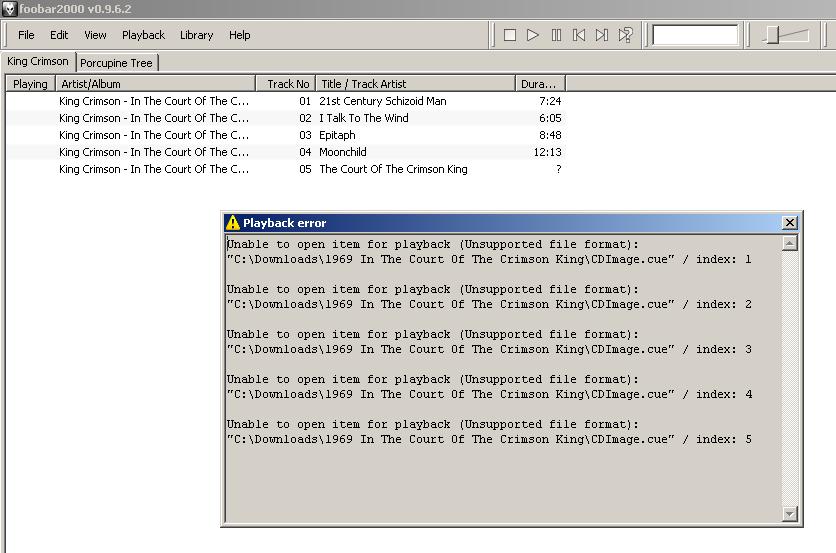
Task: Click the error line ending with index: 4
Action: [x=489, y=394]
